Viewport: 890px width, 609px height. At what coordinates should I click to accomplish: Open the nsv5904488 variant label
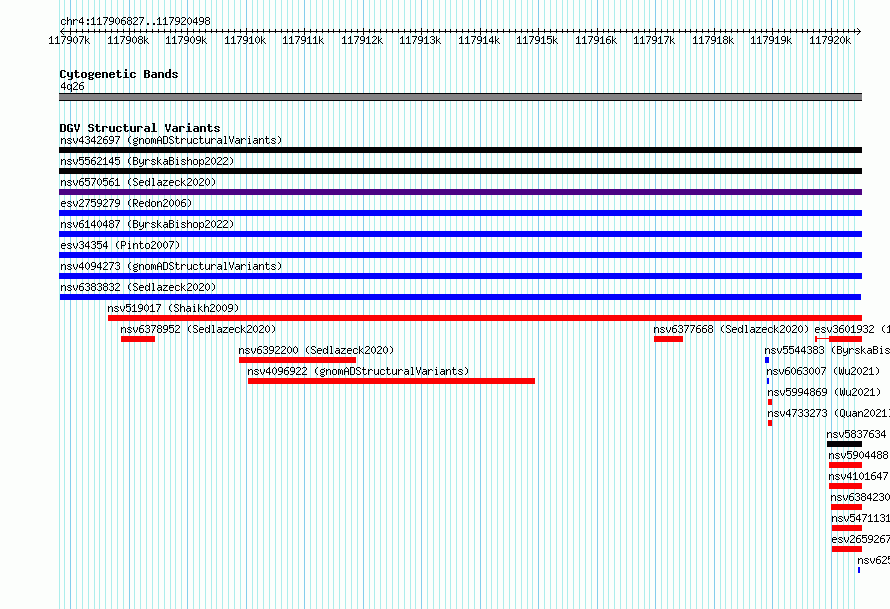(858, 455)
